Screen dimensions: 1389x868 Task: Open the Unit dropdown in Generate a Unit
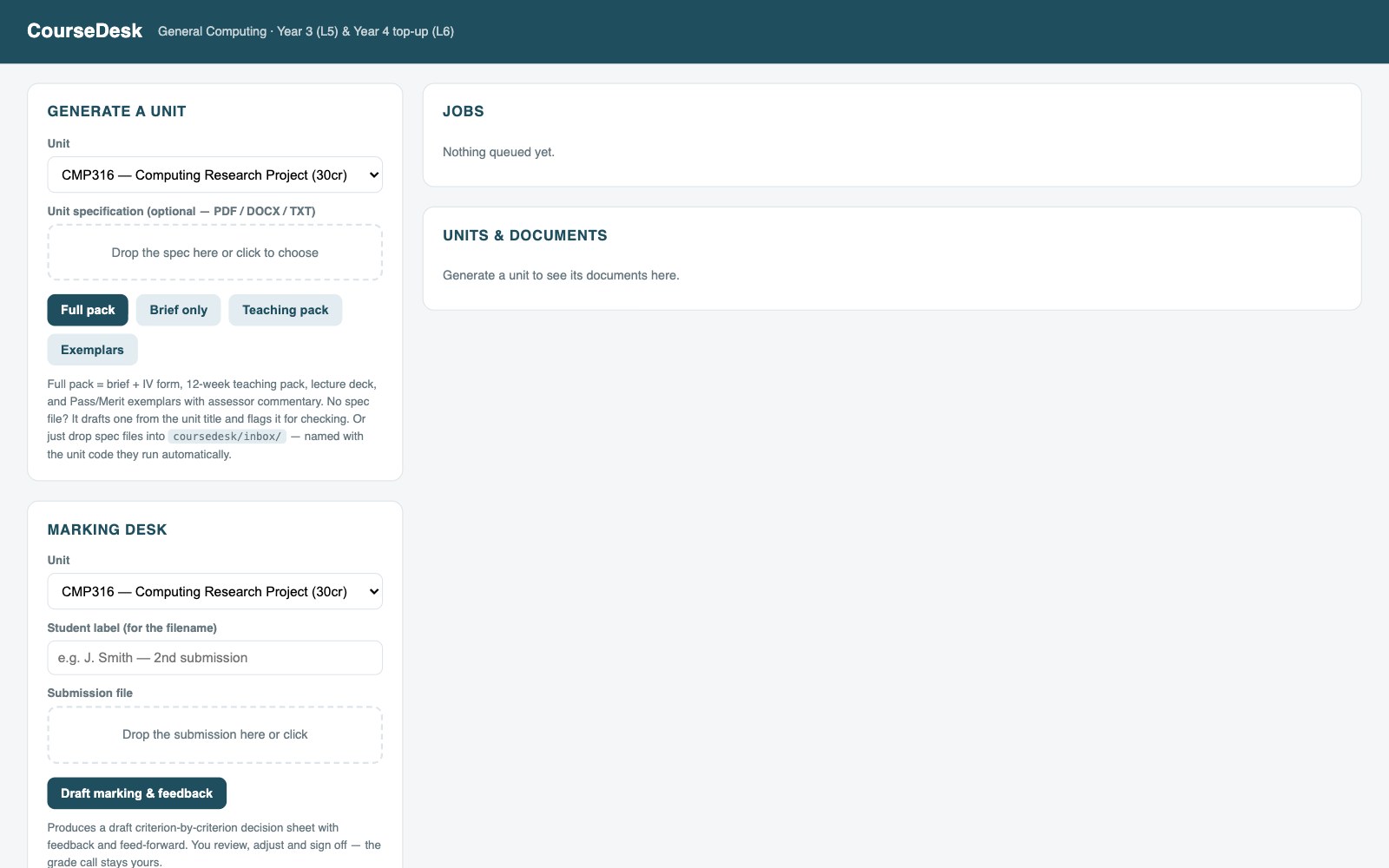[214, 174]
